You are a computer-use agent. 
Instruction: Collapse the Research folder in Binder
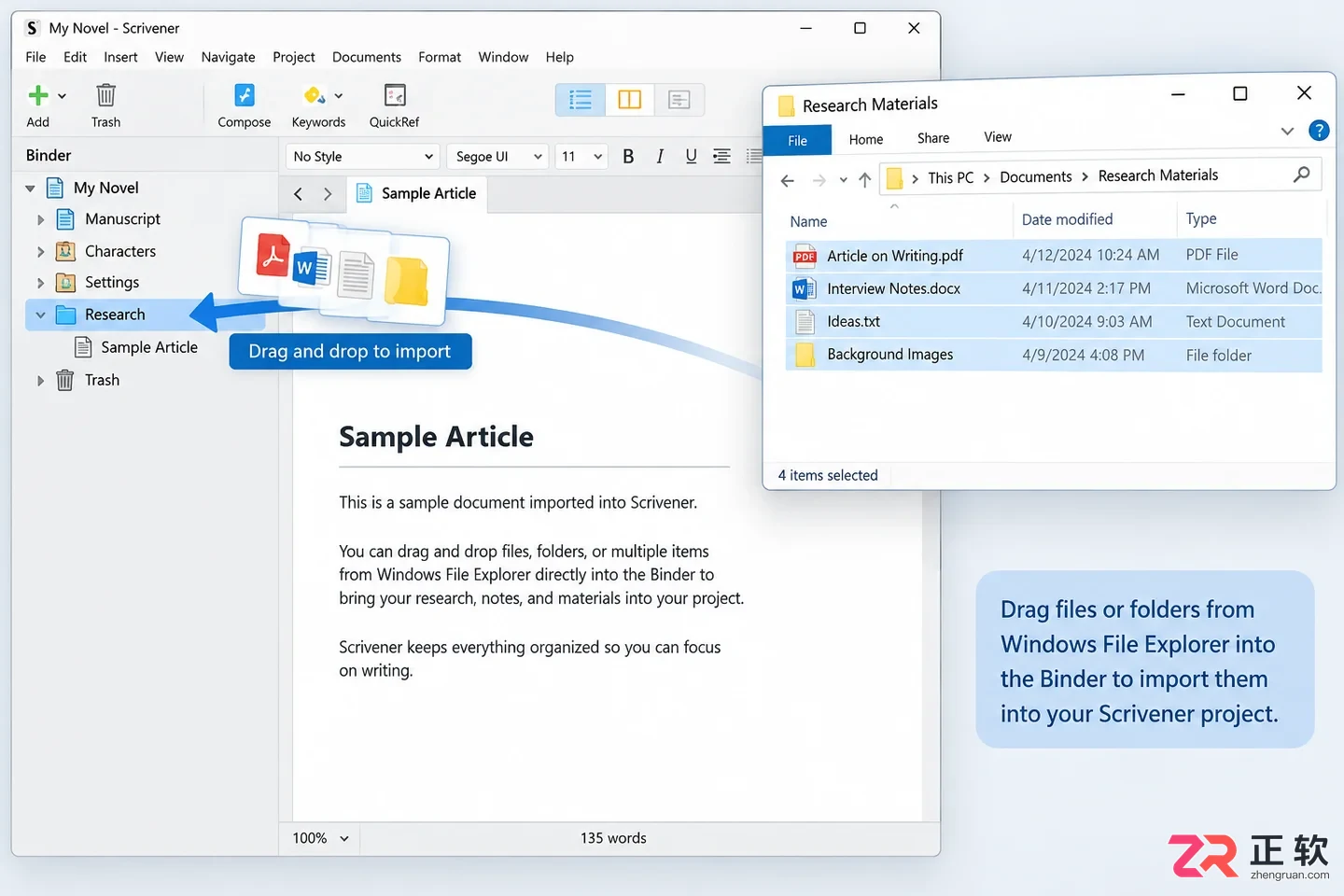(x=40, y=315)
